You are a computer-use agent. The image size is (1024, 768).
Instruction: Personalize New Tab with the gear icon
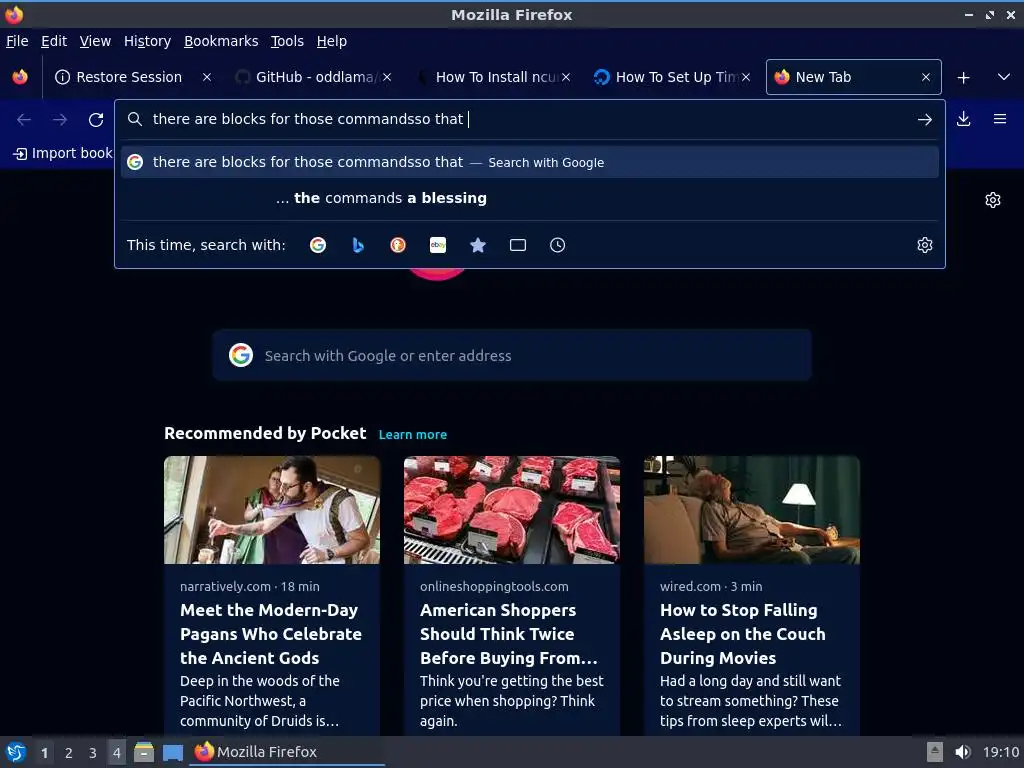pos(993,200)
